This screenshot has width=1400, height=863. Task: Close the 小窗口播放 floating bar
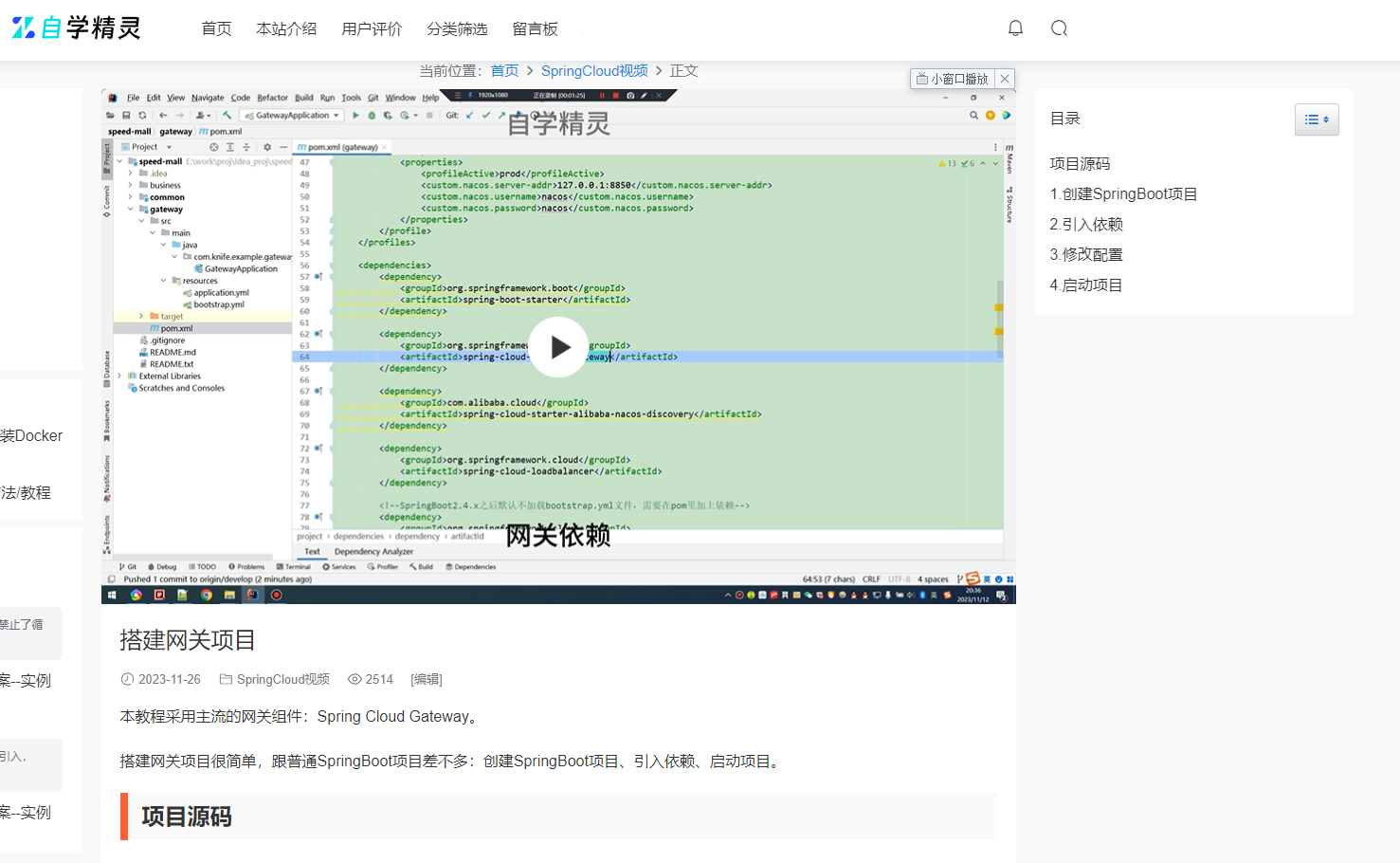[x=1005, y=79]
